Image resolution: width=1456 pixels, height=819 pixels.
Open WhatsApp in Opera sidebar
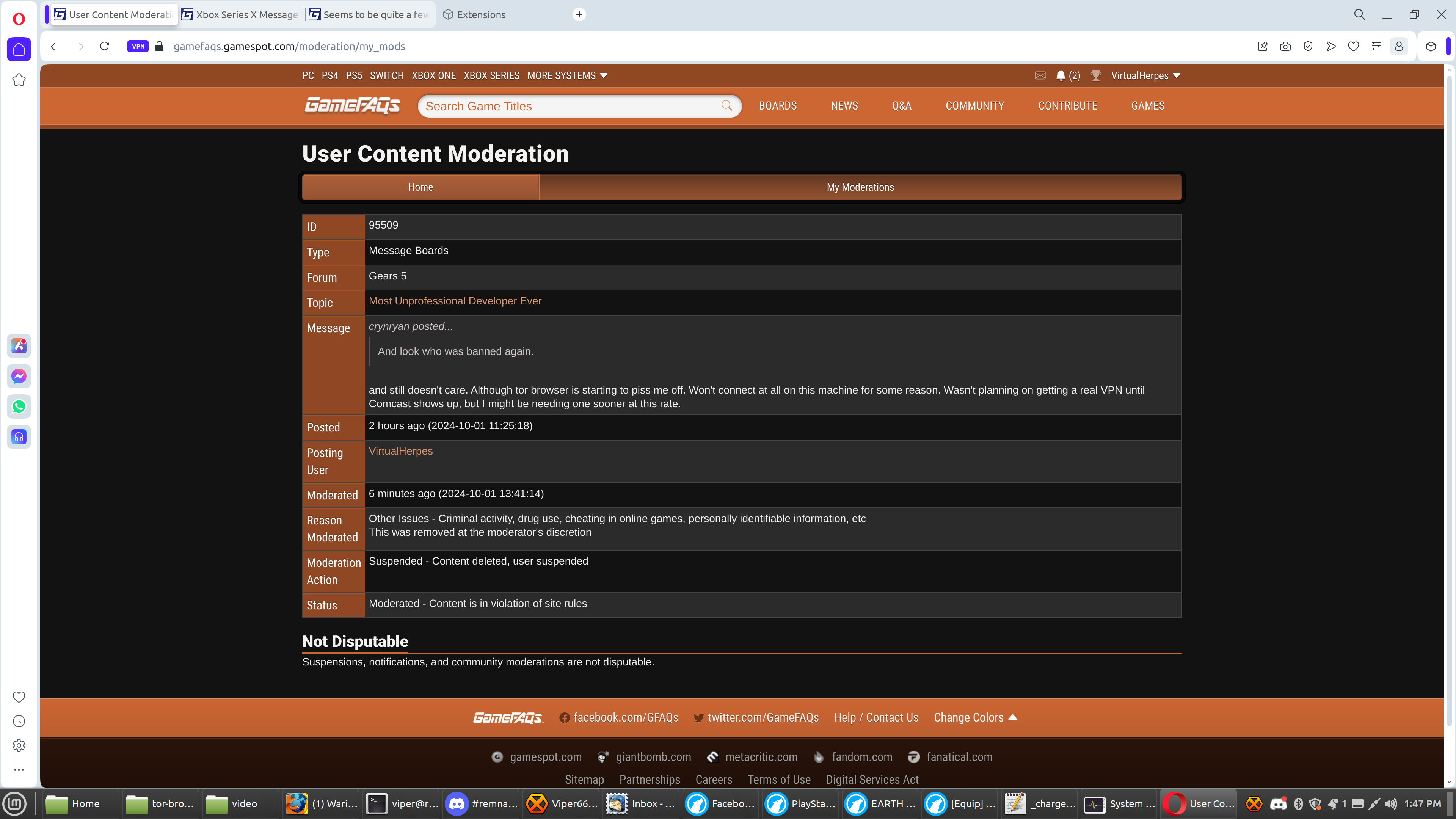click(x=19, y=406)
